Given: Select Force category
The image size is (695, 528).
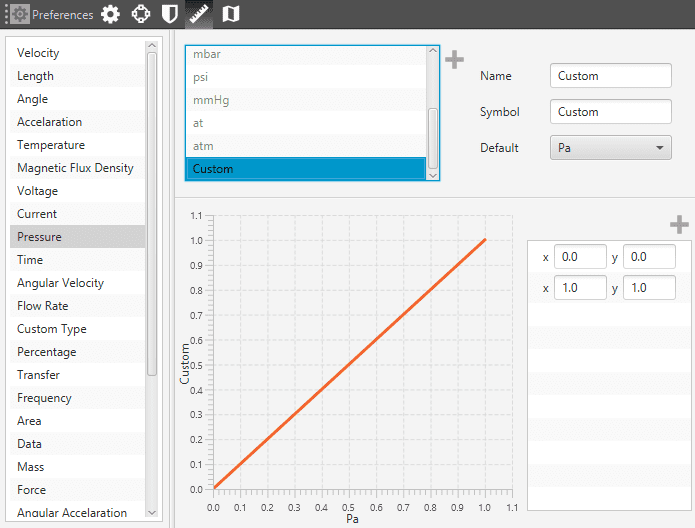Looking at the screenshot, I should click(78, 490).
